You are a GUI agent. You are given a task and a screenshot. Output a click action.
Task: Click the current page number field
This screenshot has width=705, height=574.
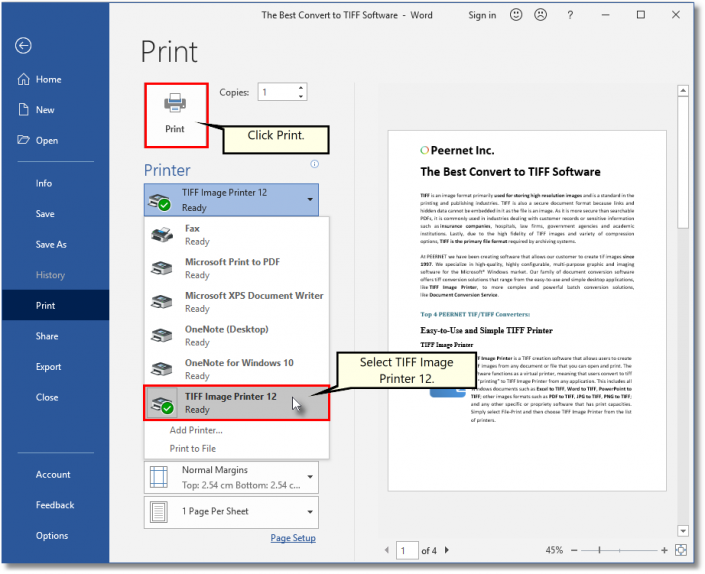[407, 550]
